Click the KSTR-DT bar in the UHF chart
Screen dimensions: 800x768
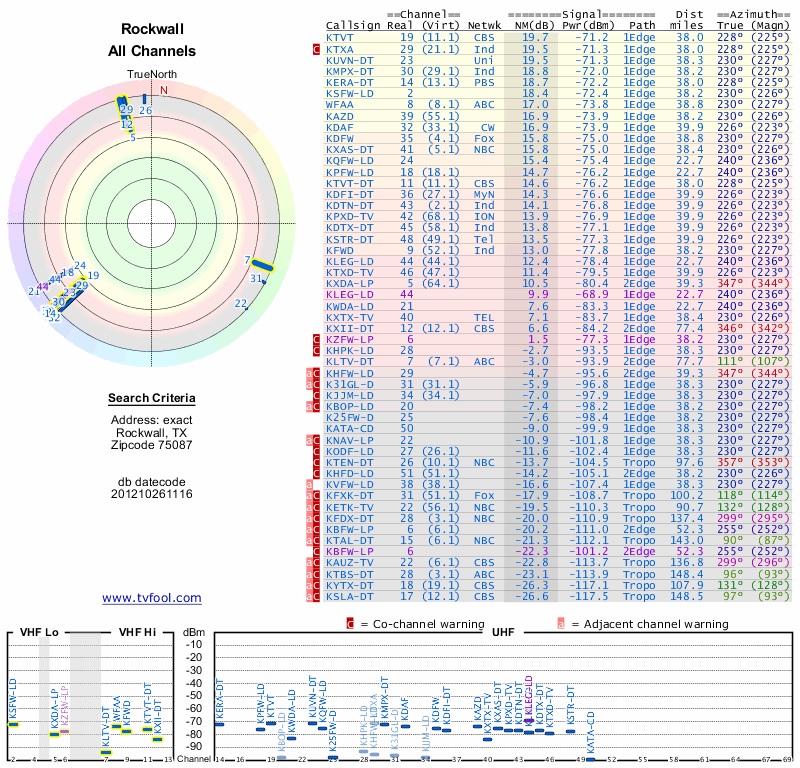[x=570, y=731]
